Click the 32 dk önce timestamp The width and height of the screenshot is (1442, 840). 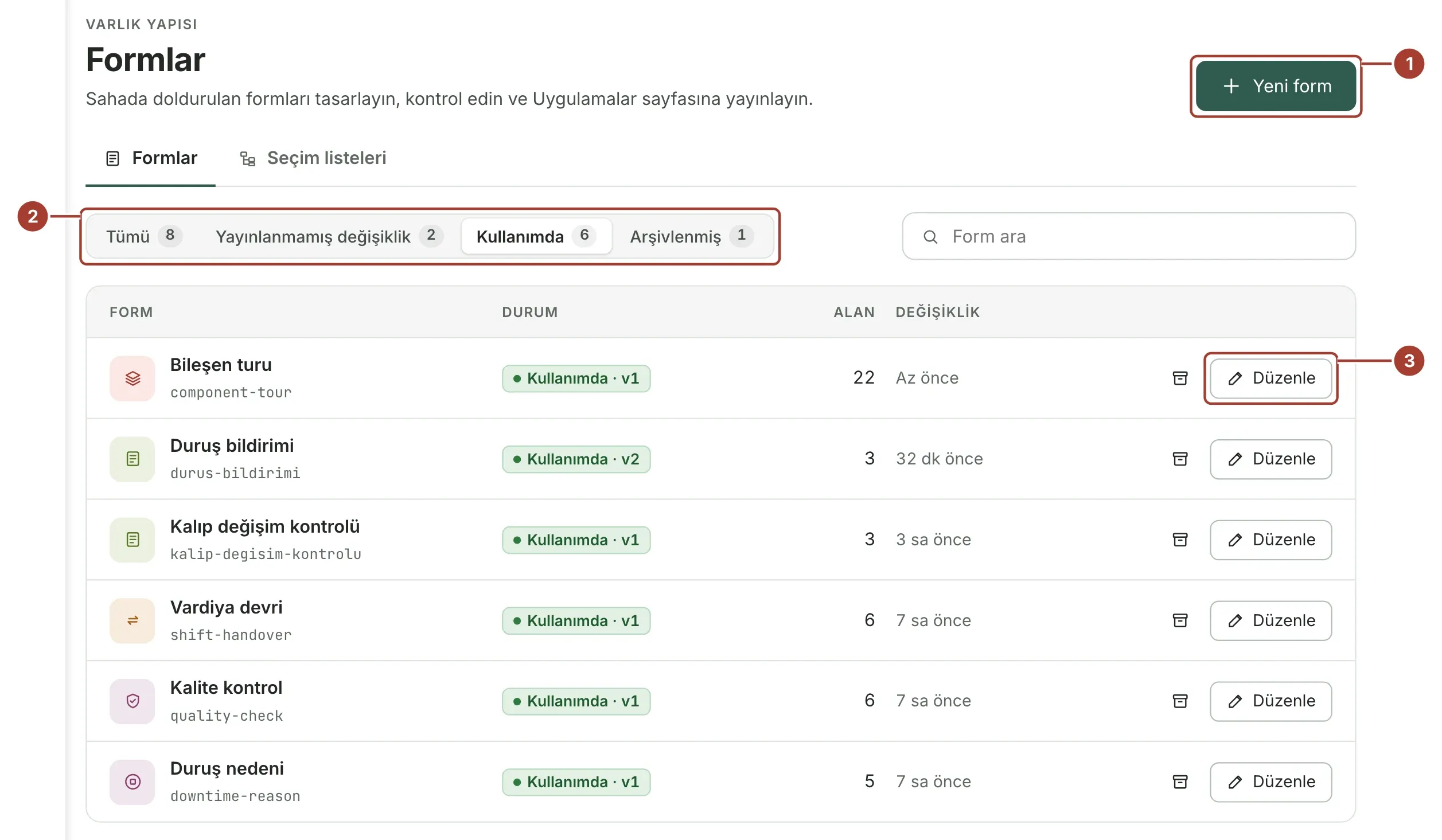tap(939, 459)
